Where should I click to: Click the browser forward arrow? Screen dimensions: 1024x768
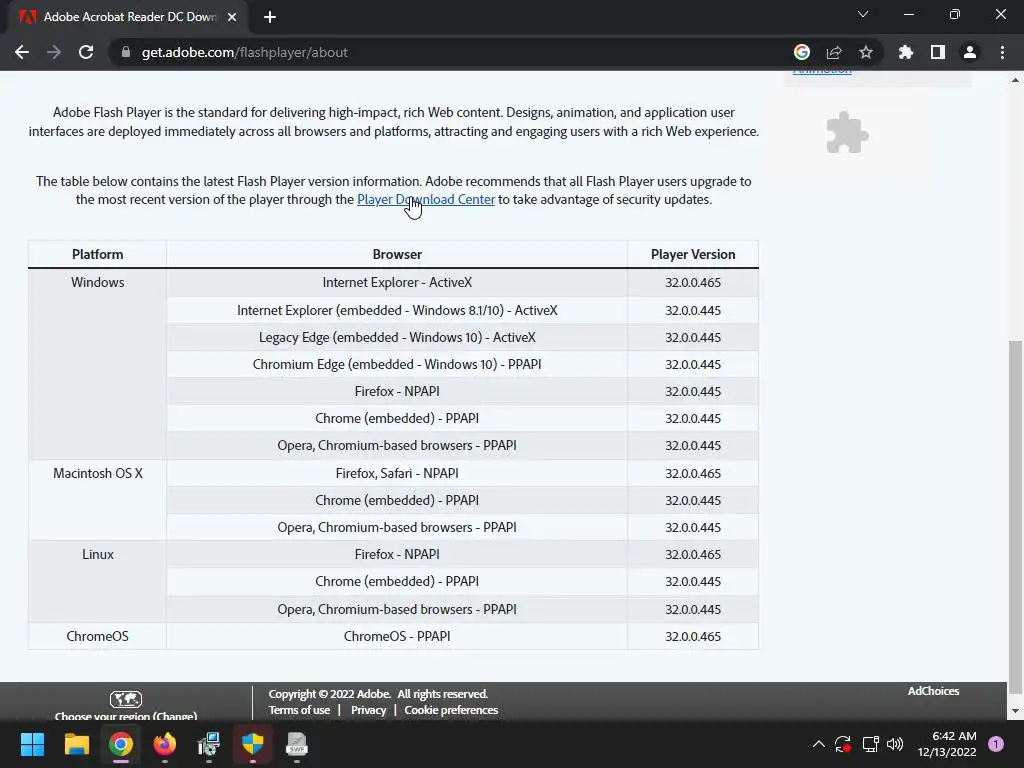click(x=54, y=52)
